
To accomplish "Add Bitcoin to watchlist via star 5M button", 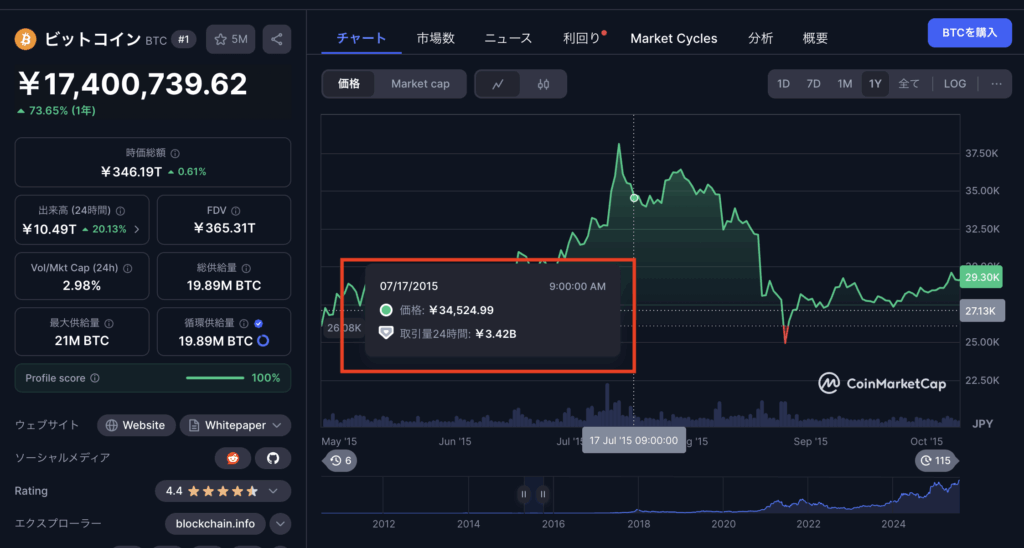I will point(231,39).
